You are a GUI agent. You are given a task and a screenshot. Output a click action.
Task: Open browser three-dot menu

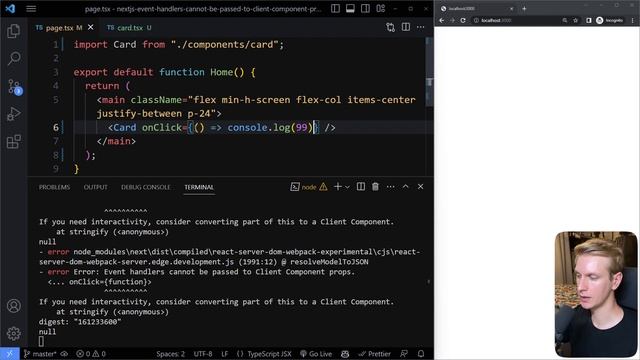coord(633,20)
